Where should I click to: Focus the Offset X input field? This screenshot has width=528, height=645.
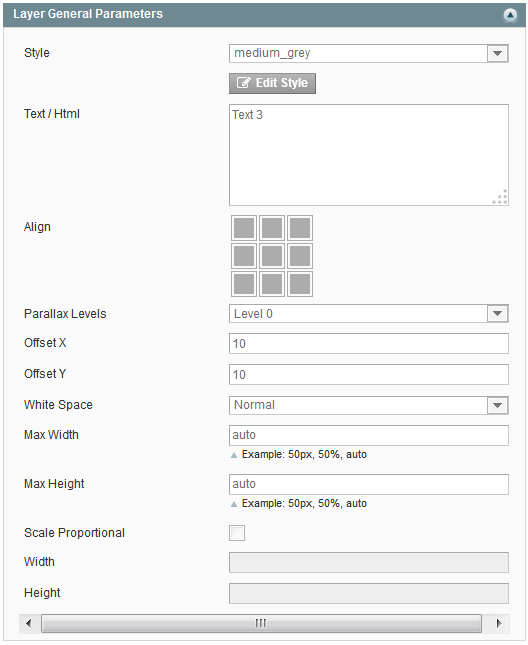[x=369, y=343]
